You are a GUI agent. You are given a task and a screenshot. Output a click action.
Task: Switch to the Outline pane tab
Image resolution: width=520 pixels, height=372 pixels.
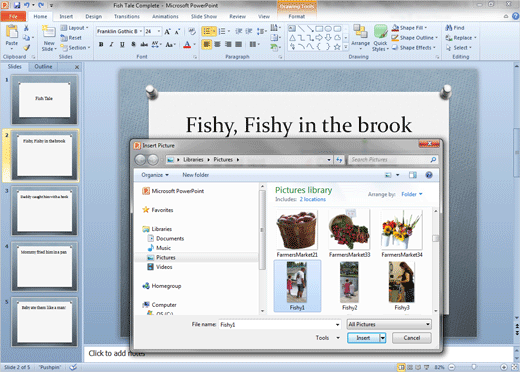point(43,67)
